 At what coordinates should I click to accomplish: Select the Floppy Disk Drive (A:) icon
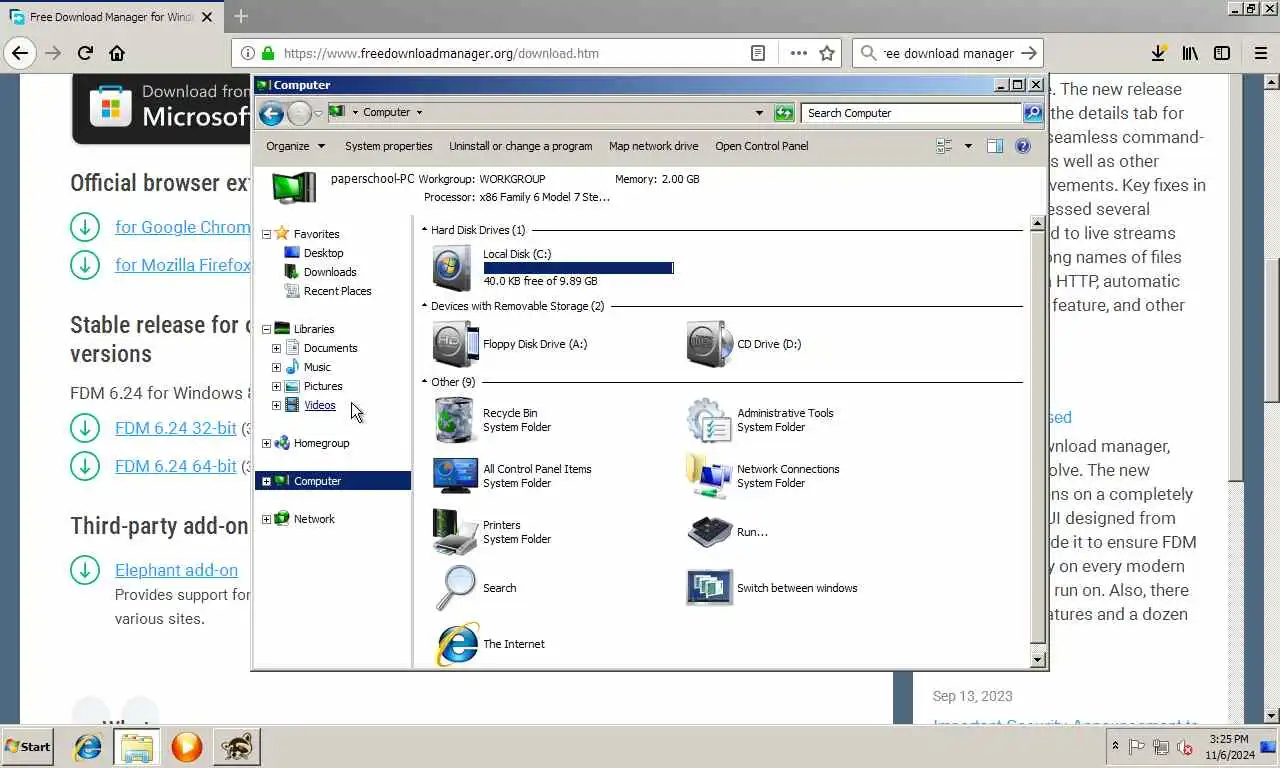tap(455, 344)
